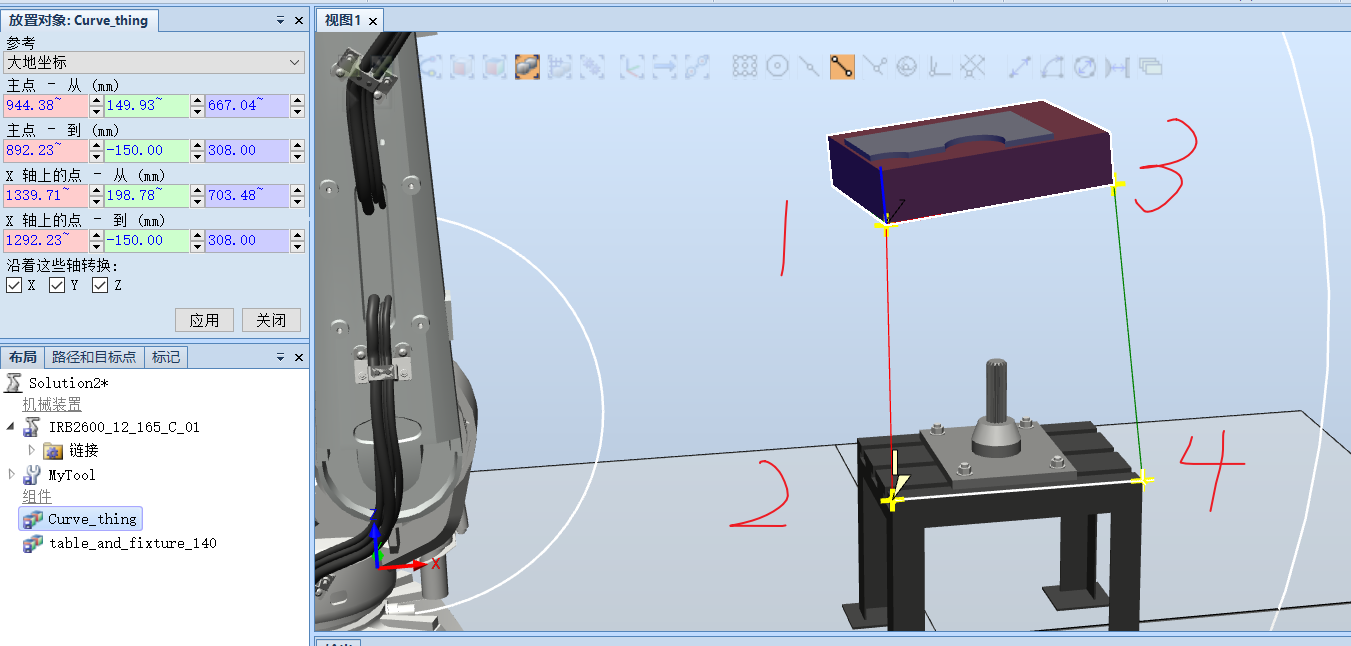The height and width of the screenshot is (646, 1351).
Task: Click the snap center measurement icon
Action: 777,66
